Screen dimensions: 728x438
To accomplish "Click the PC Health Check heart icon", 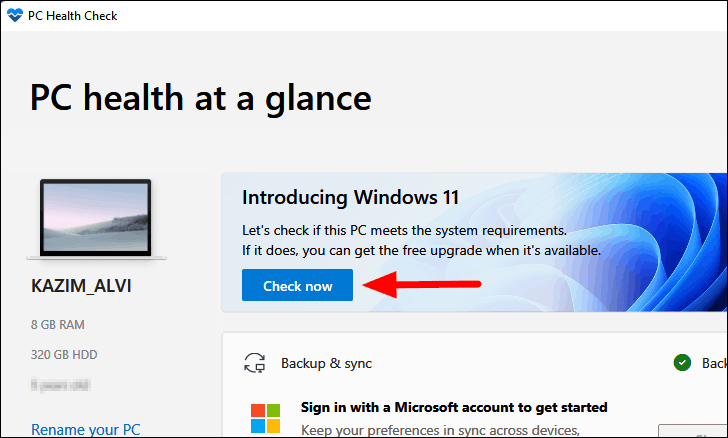I will coord(15,15).
